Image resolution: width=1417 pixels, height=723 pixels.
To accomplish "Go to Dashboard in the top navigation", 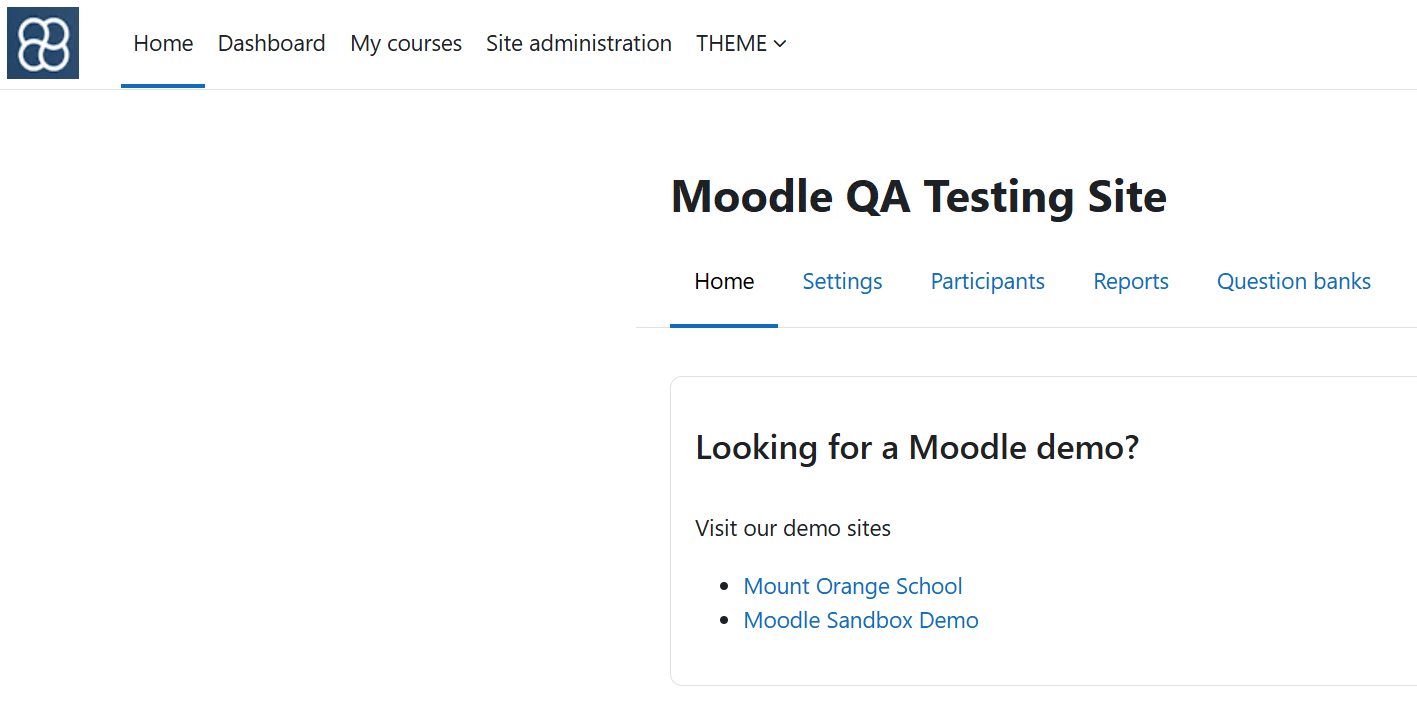I will pyautogui.click(x=271, y=44).
